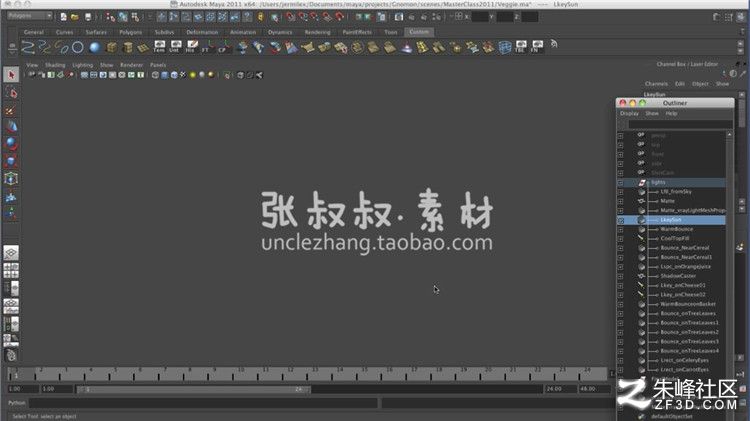Open Outliner Show menu

(x=651, y=113)
